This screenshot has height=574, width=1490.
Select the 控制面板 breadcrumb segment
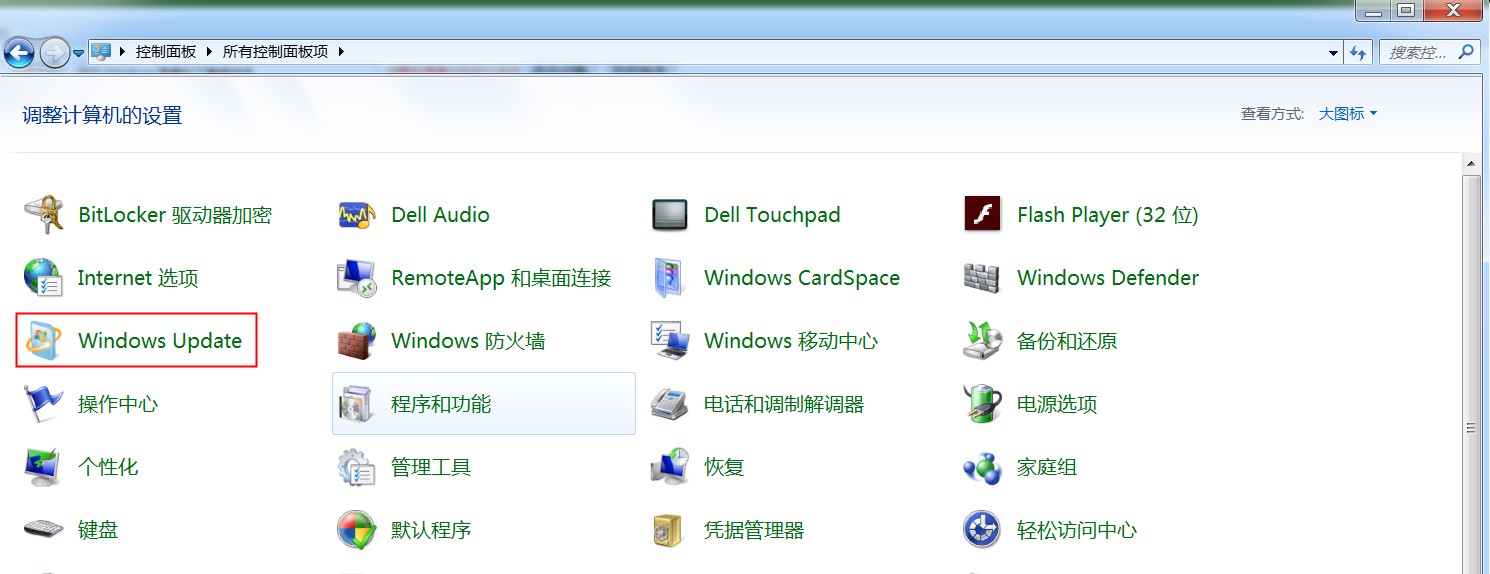tap(166, 51)
